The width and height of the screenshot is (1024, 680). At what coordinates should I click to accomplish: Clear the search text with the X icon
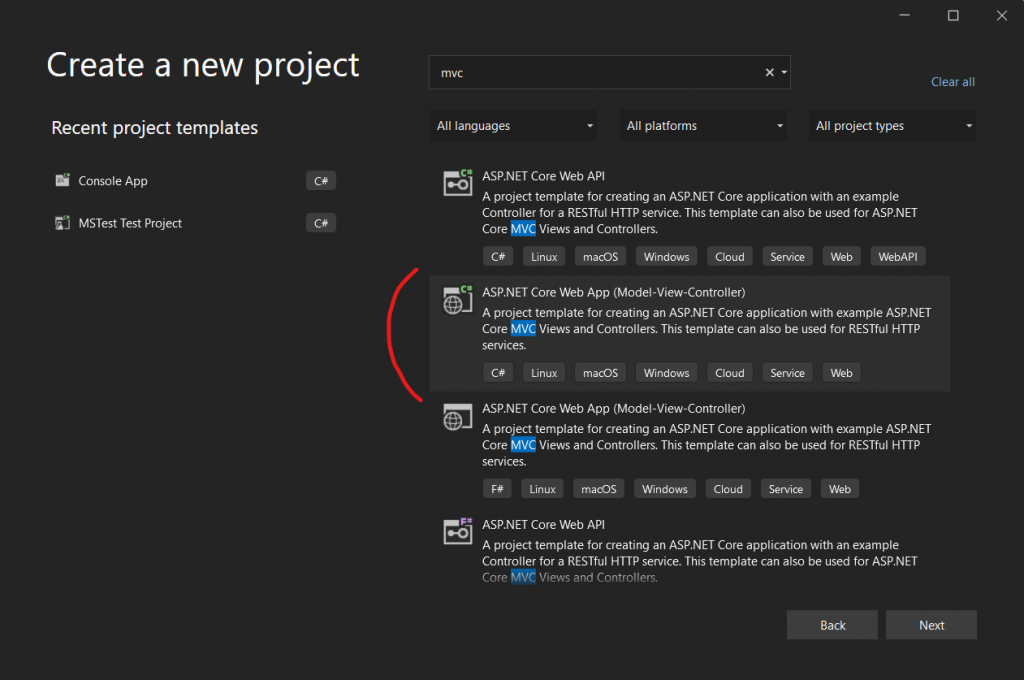click(x=769, y=73)
